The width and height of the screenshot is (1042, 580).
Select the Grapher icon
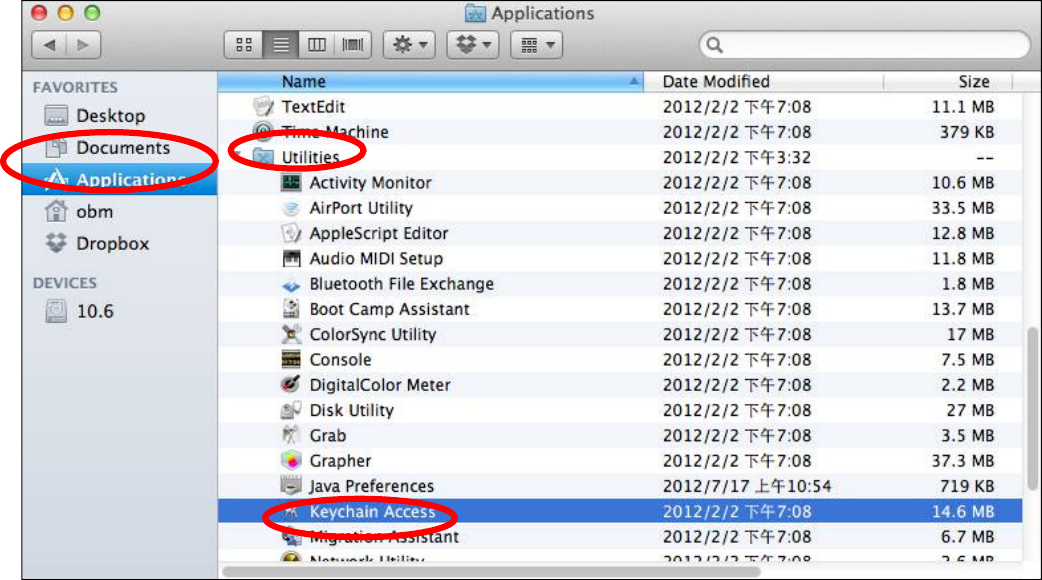[x=291, y=460]
